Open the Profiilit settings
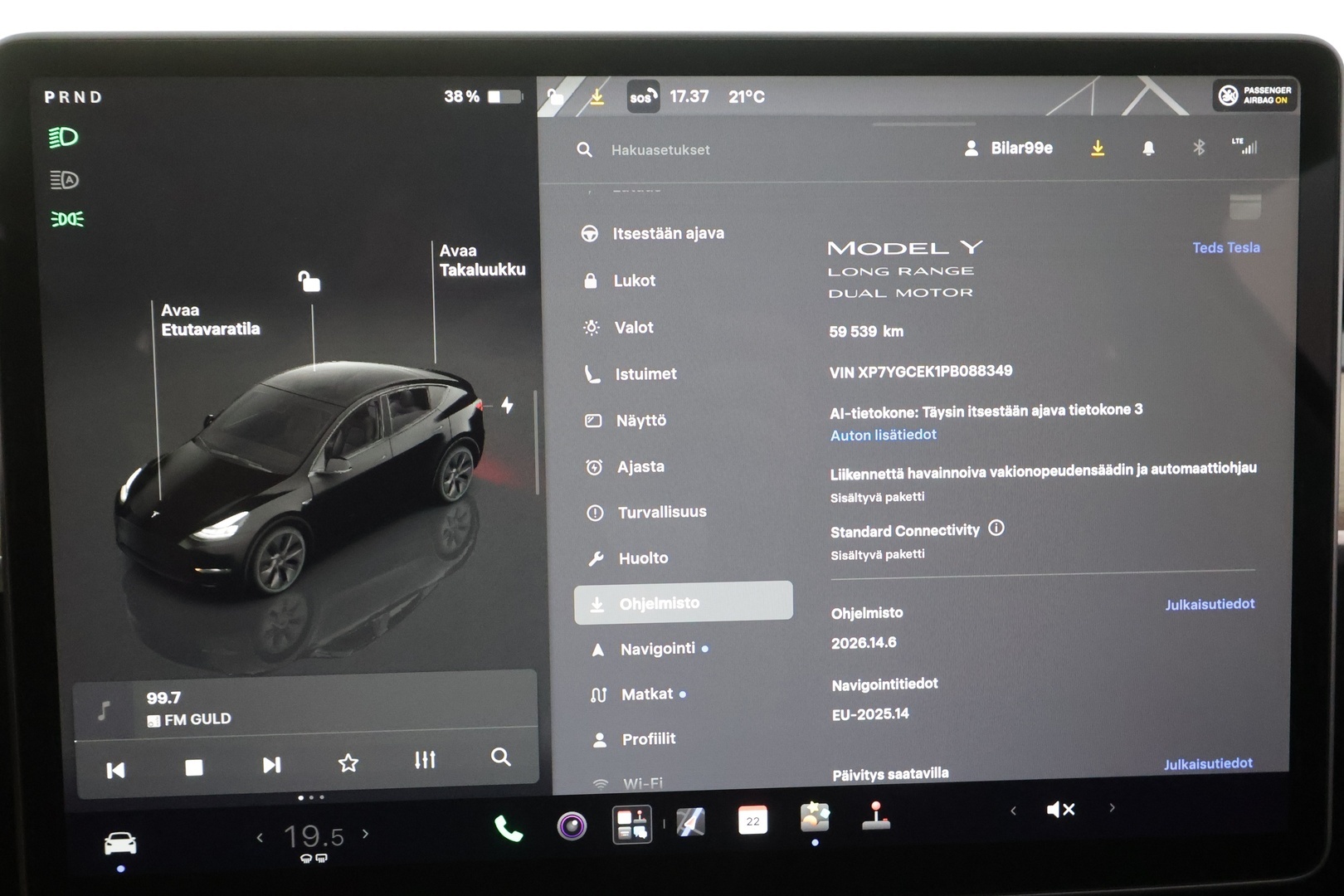 pos(634,739)
